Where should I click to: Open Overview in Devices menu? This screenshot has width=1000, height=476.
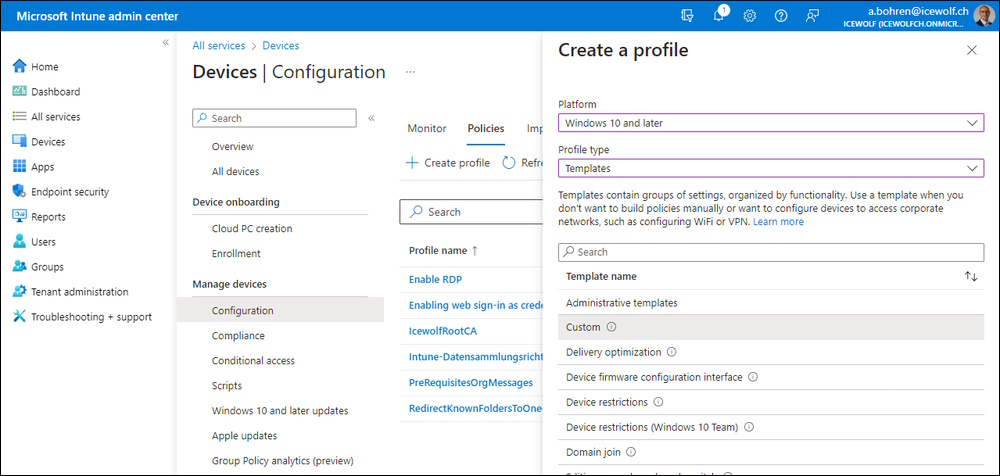click(x=232, y=146)
